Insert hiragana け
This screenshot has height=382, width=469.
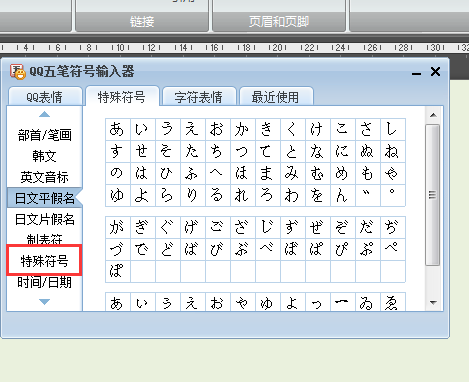(318, 129)
